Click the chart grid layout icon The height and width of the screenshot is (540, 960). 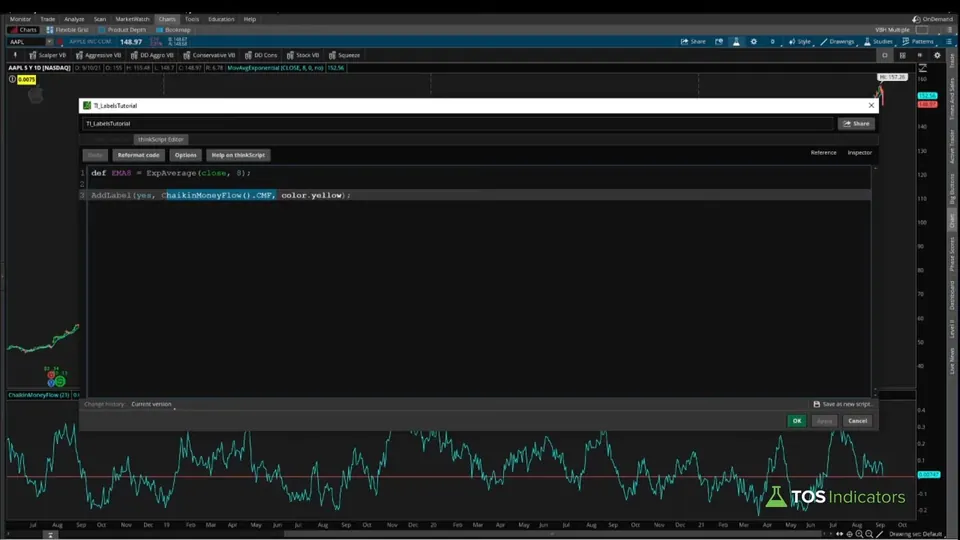902,55
